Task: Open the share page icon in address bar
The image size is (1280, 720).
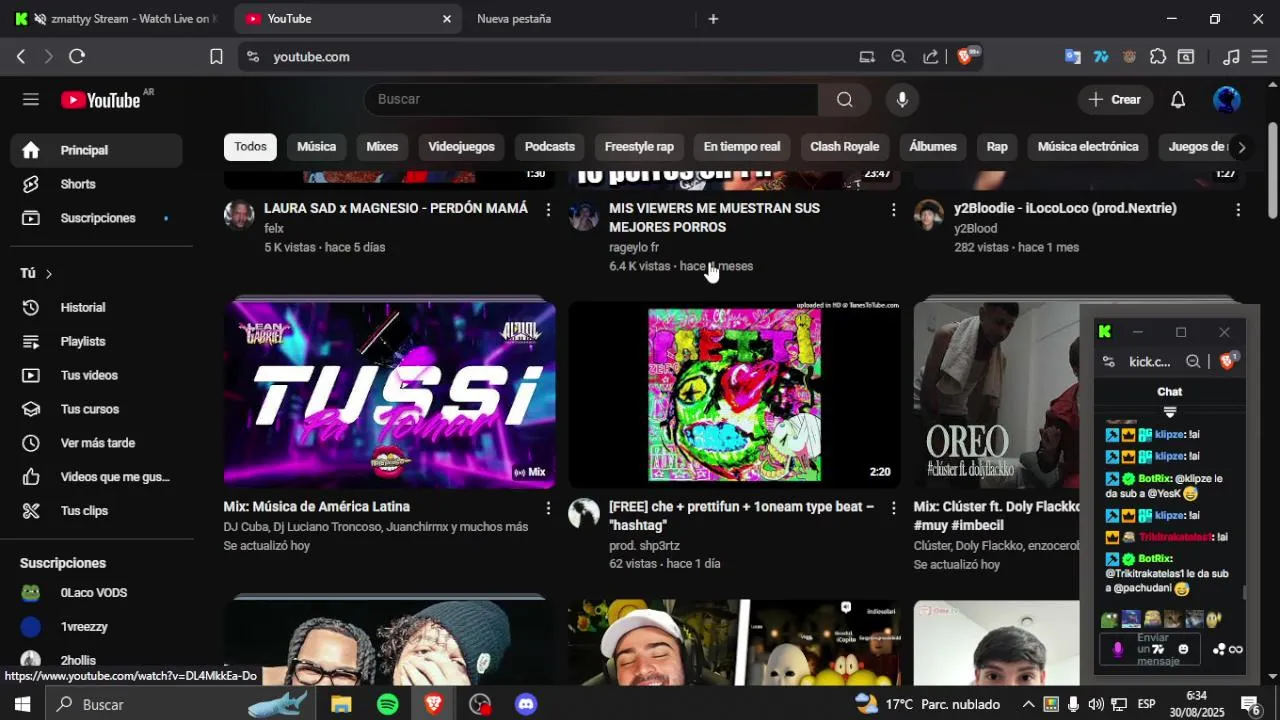Action: 931,57
